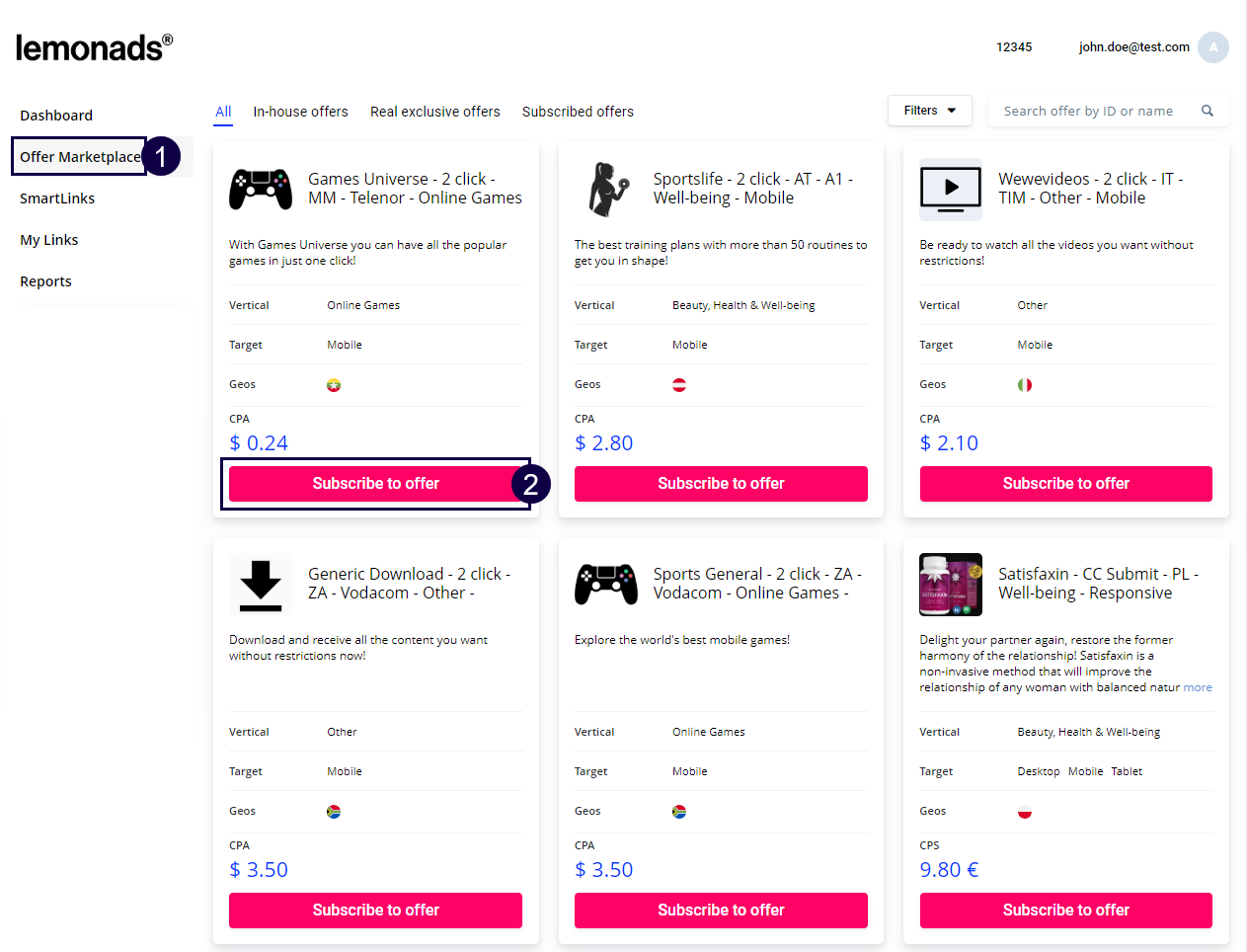Click the Generic Download arrow icon

pos(261,584)
